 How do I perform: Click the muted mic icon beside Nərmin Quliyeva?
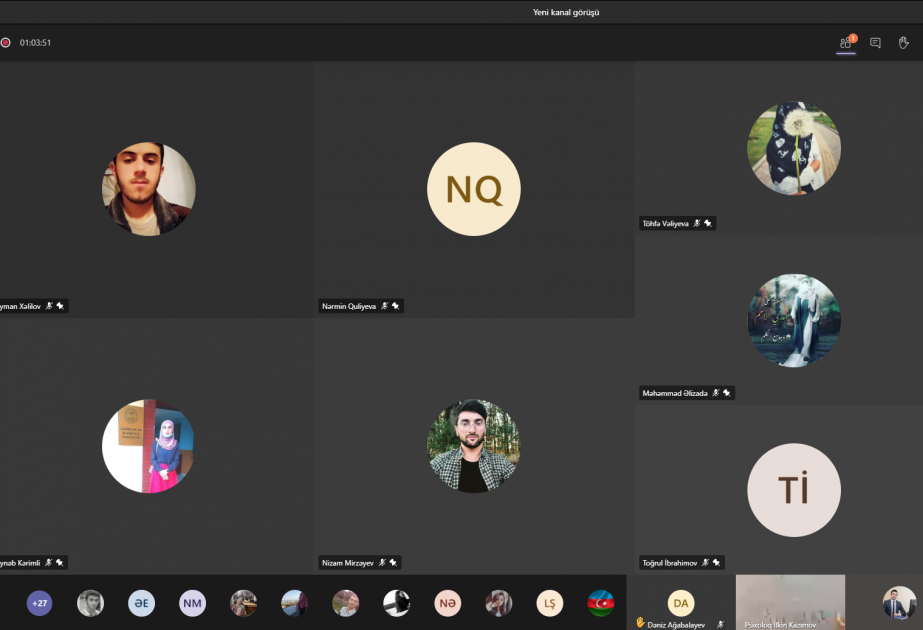384,306
